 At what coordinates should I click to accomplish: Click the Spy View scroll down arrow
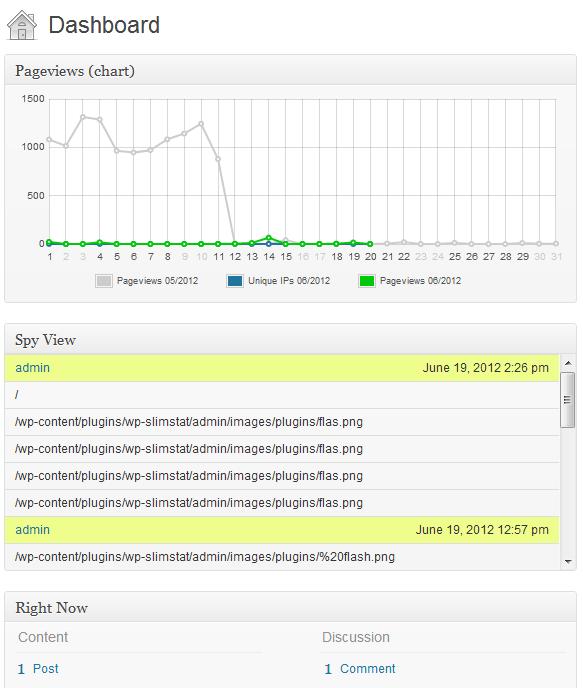[568, 562]
